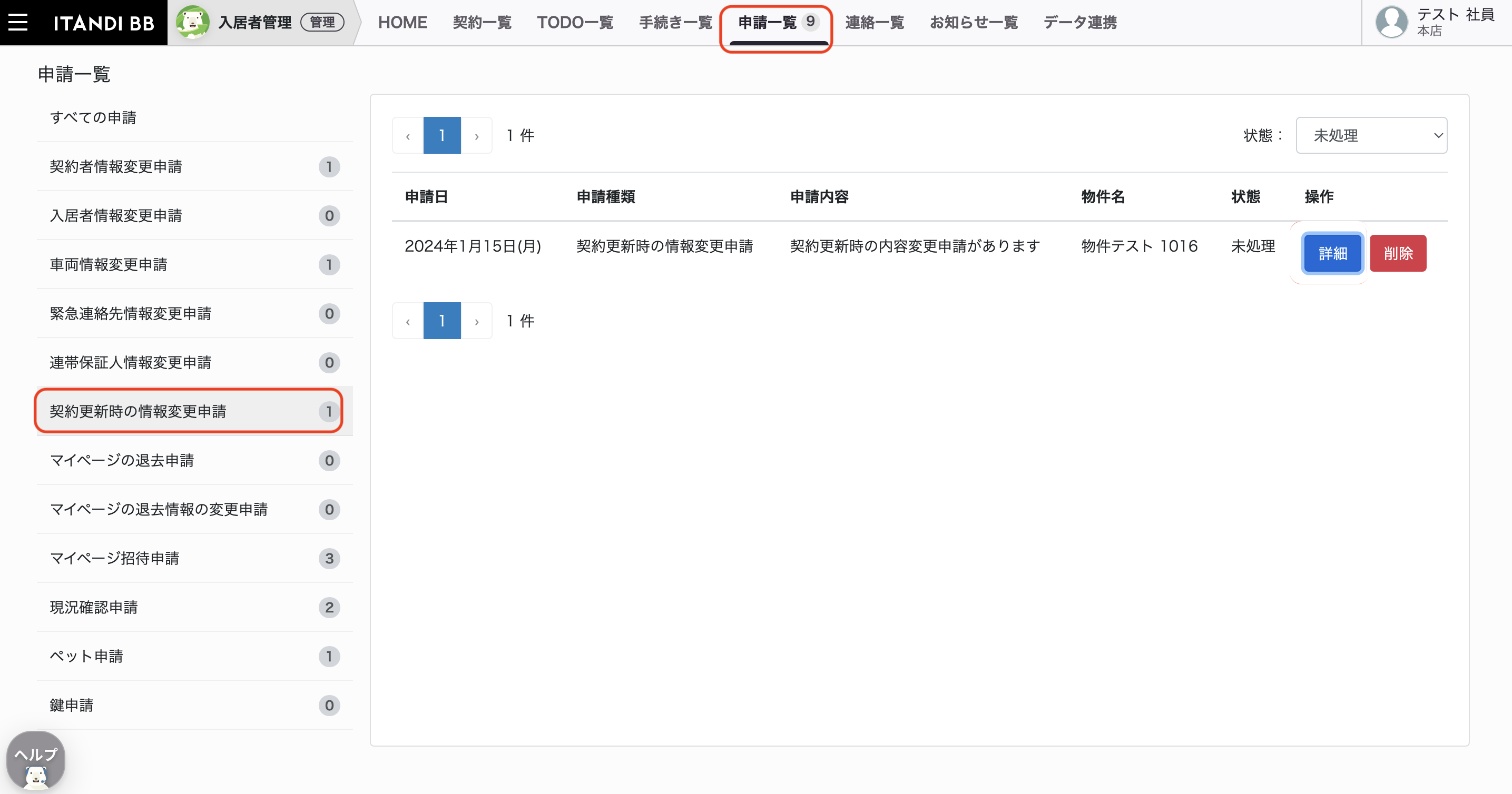Viewport: 1512px width, 794px height.
Task: Select マイページの退去申請 in sidebar
Action: [194, 460]
